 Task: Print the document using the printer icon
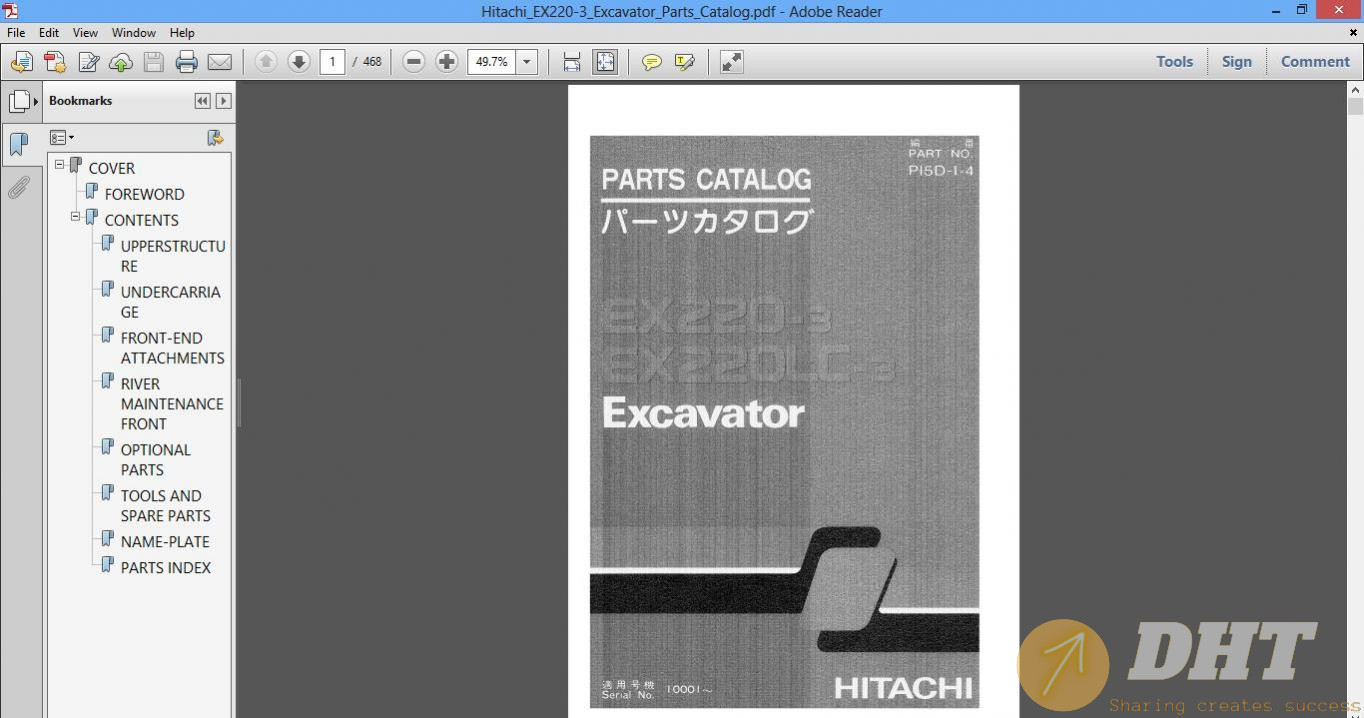point(186,62)
